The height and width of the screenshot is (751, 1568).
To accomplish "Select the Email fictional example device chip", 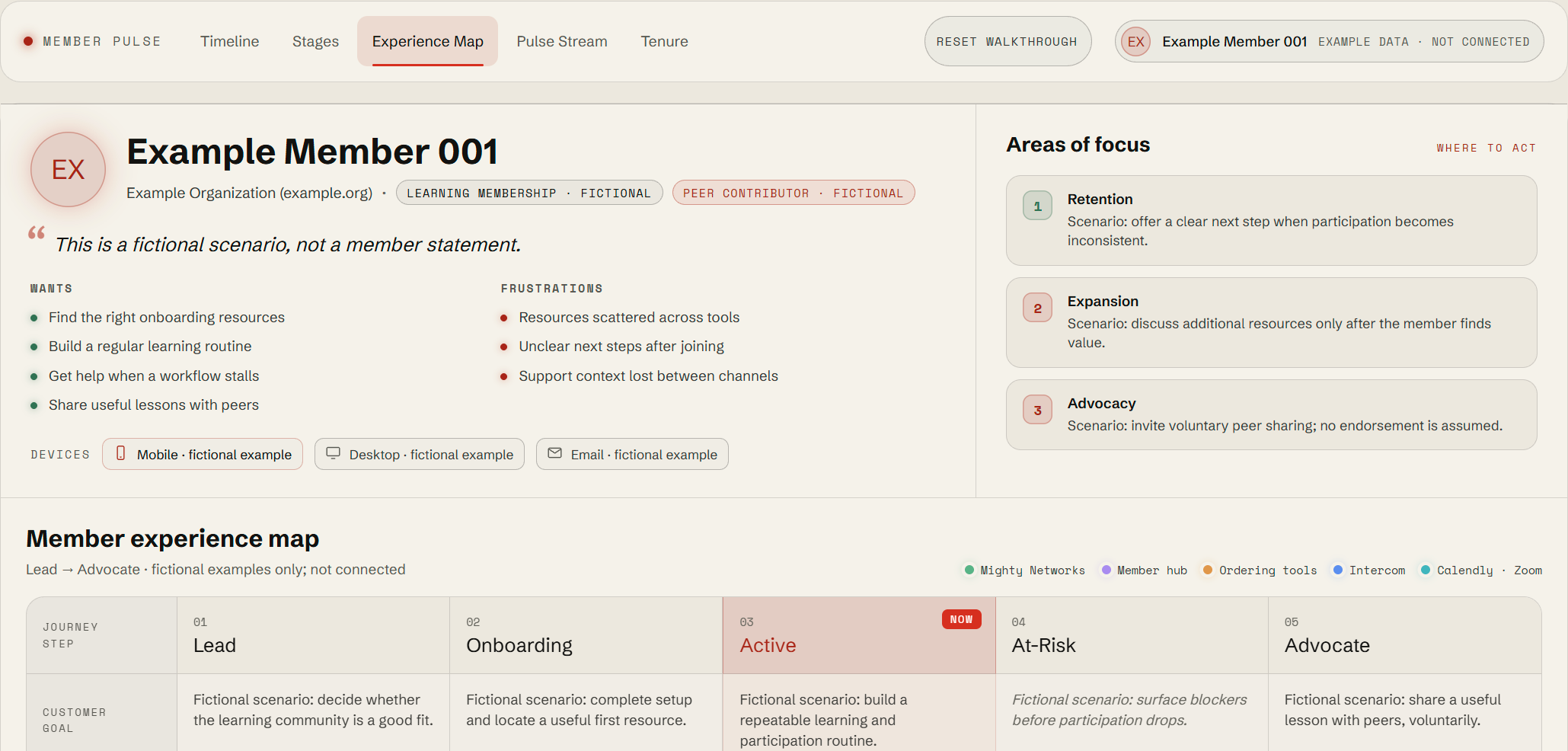I will point(632,454).
